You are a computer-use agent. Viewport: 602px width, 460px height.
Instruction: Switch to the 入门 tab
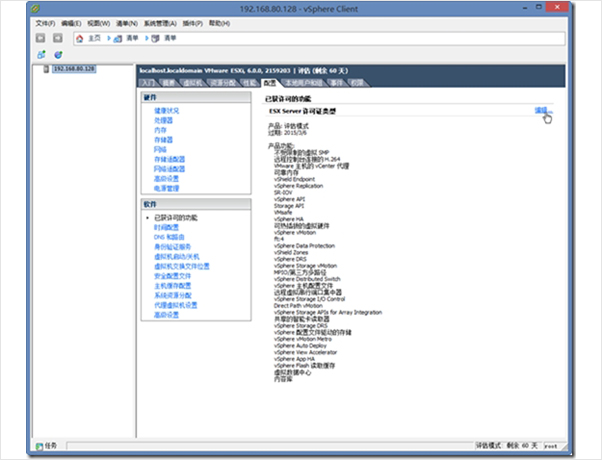click(148, 83)
